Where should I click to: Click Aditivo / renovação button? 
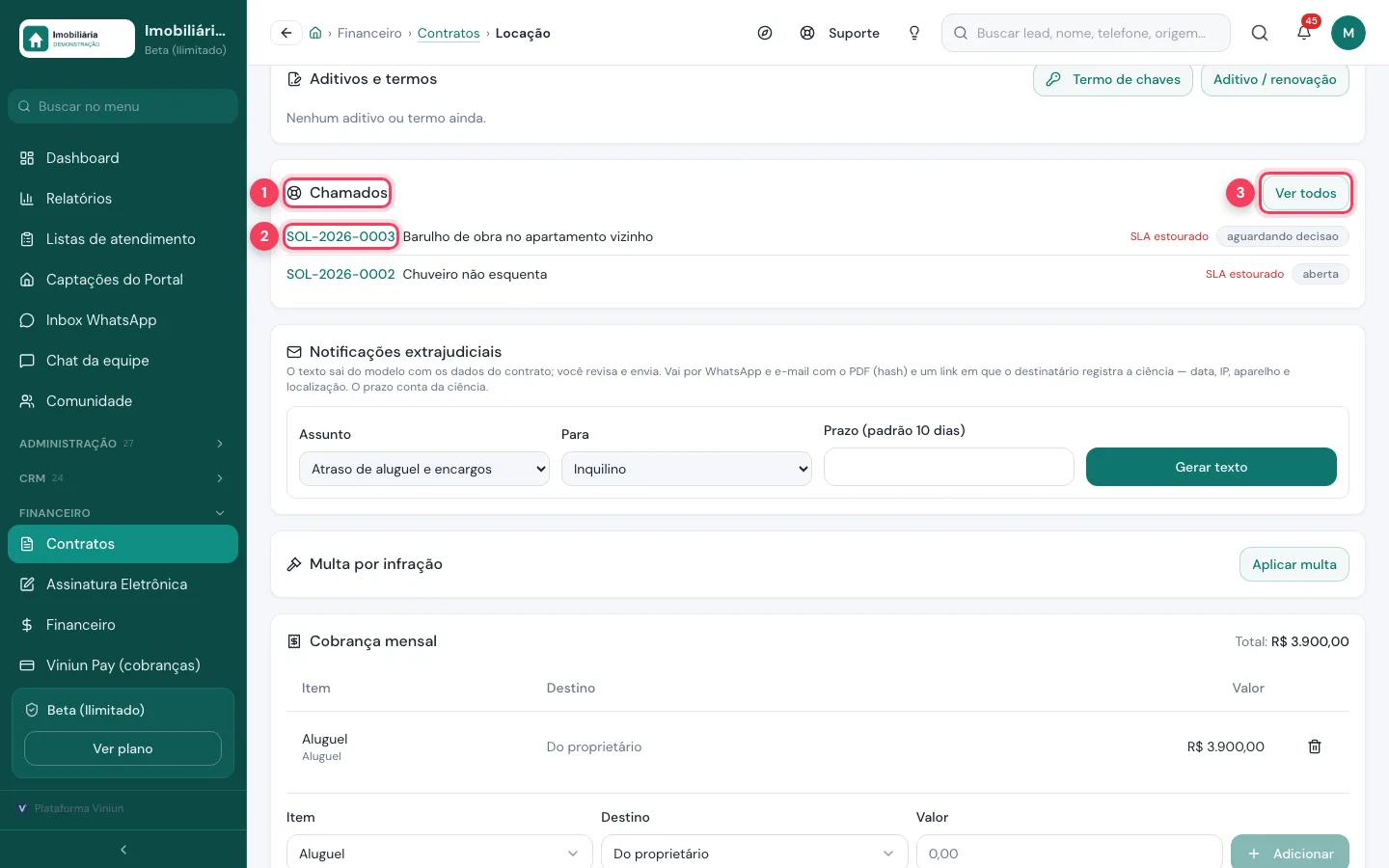click(1275, 79)
